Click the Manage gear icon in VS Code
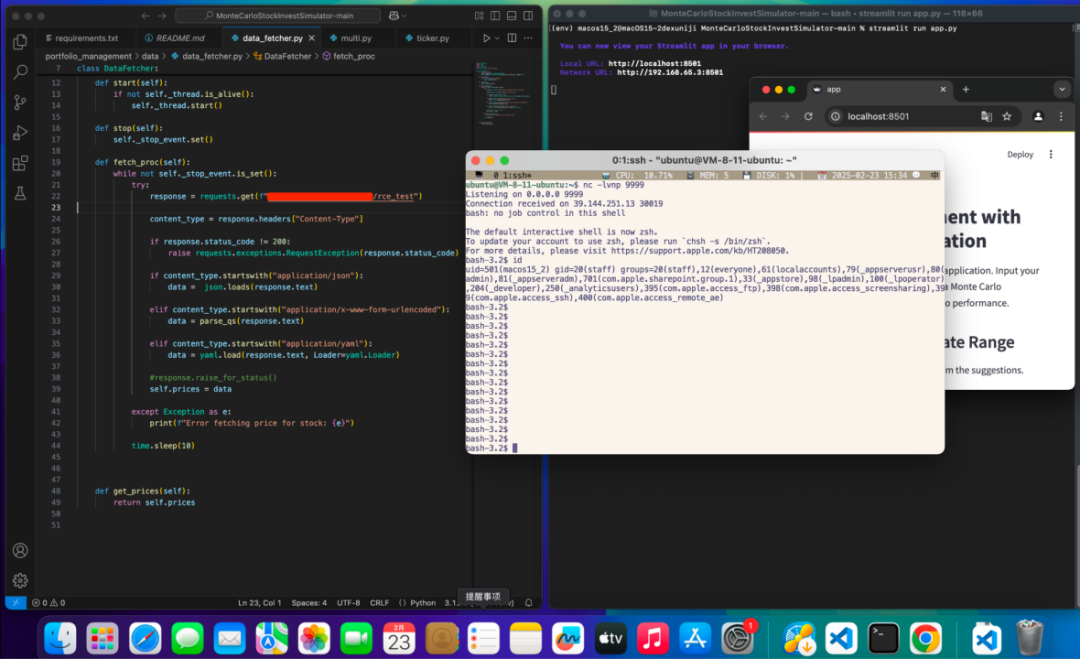The height and width of the screenshot is (659, 1080). 19,581
